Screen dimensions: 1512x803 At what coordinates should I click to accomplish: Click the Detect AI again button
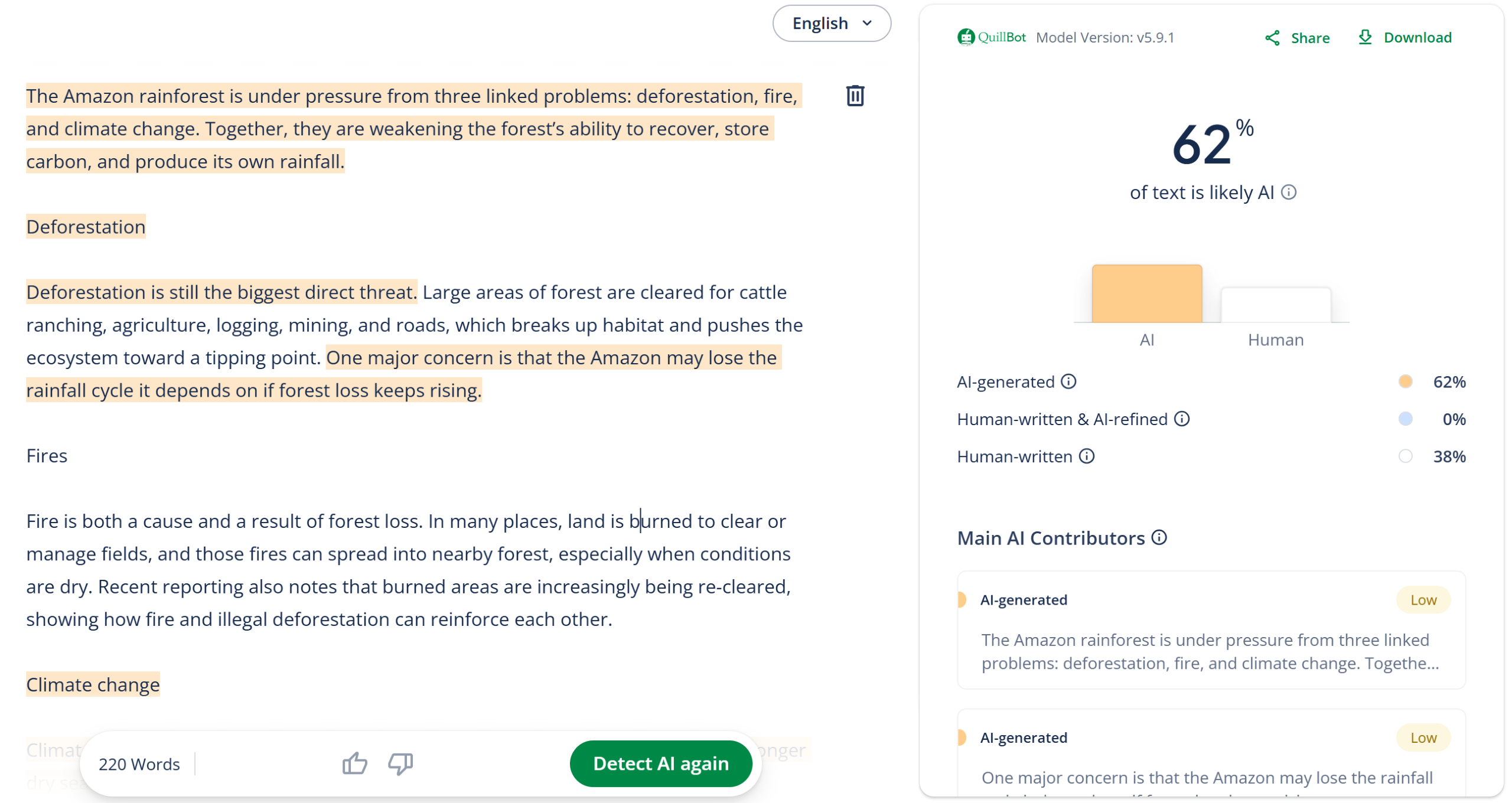tap(661, 763)
